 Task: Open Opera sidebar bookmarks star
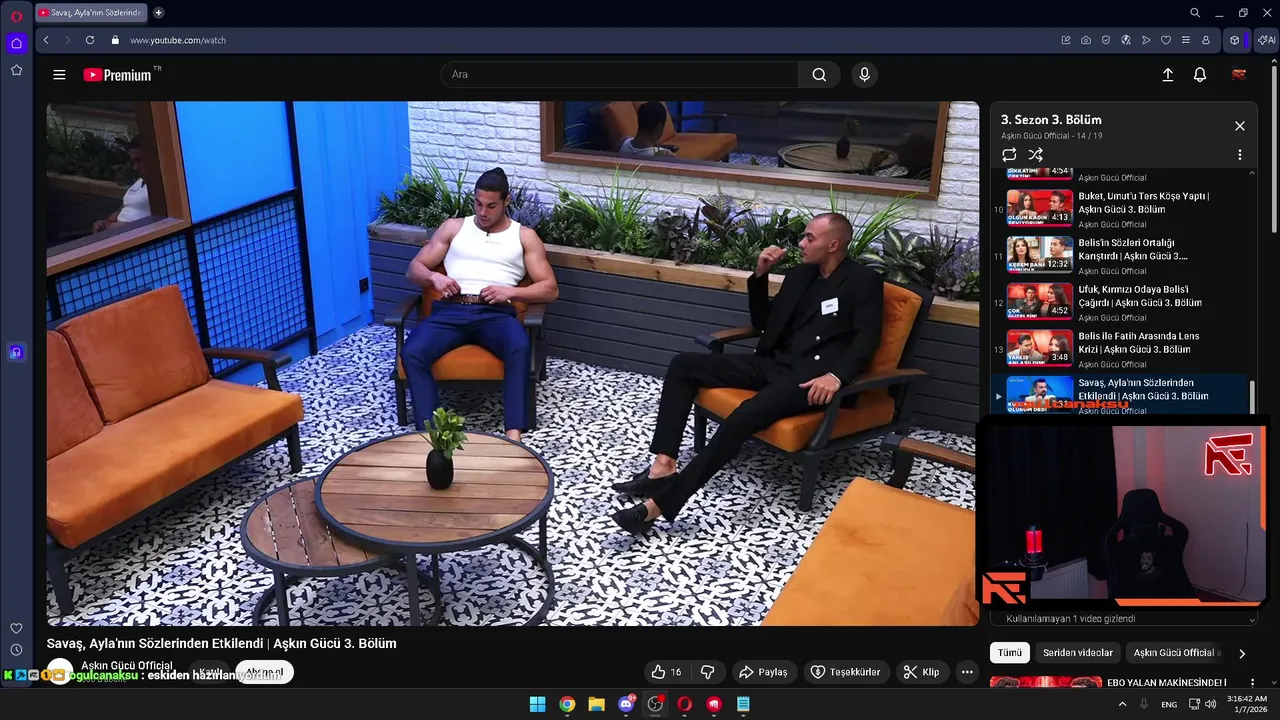16,70
